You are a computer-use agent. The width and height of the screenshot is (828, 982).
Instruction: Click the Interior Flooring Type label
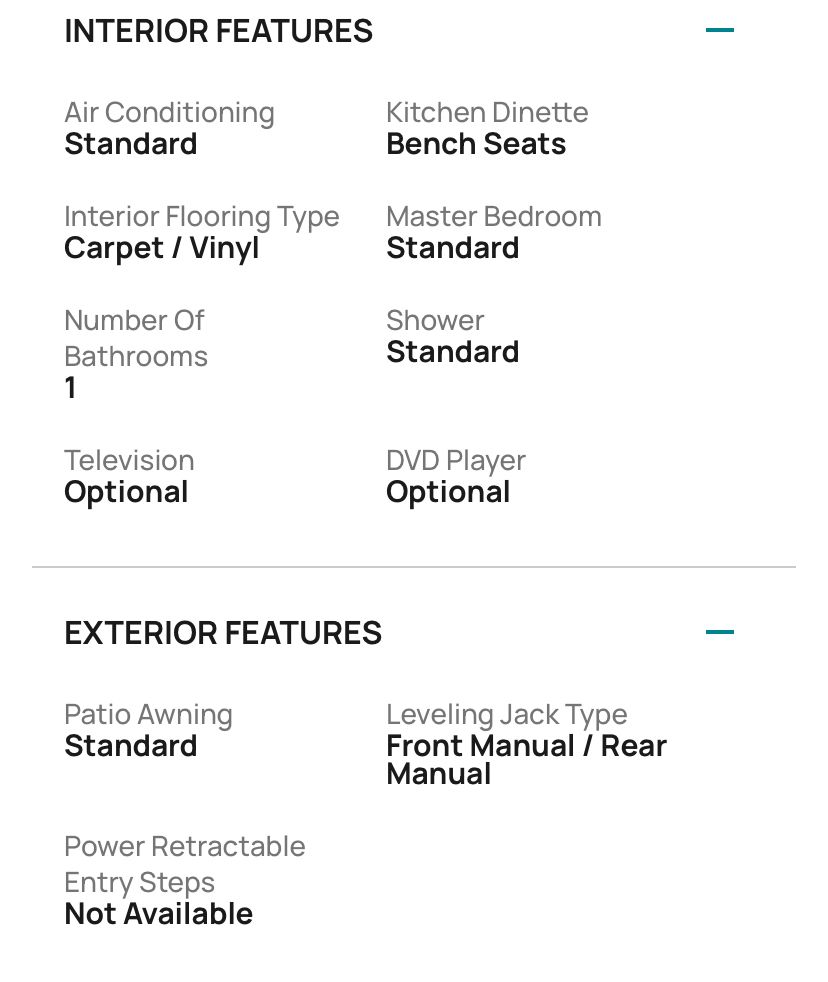tap(202, 217)
